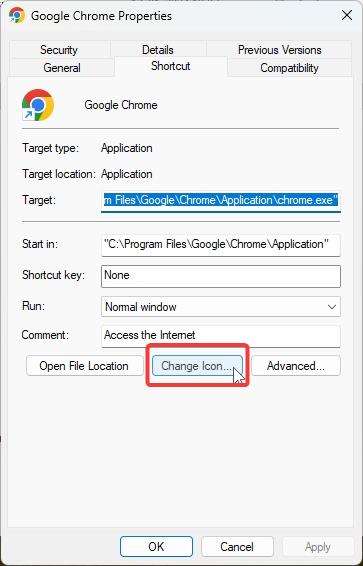Click the Change Icon button
Viewport: 363px width, 566px height.
[197, 366]
